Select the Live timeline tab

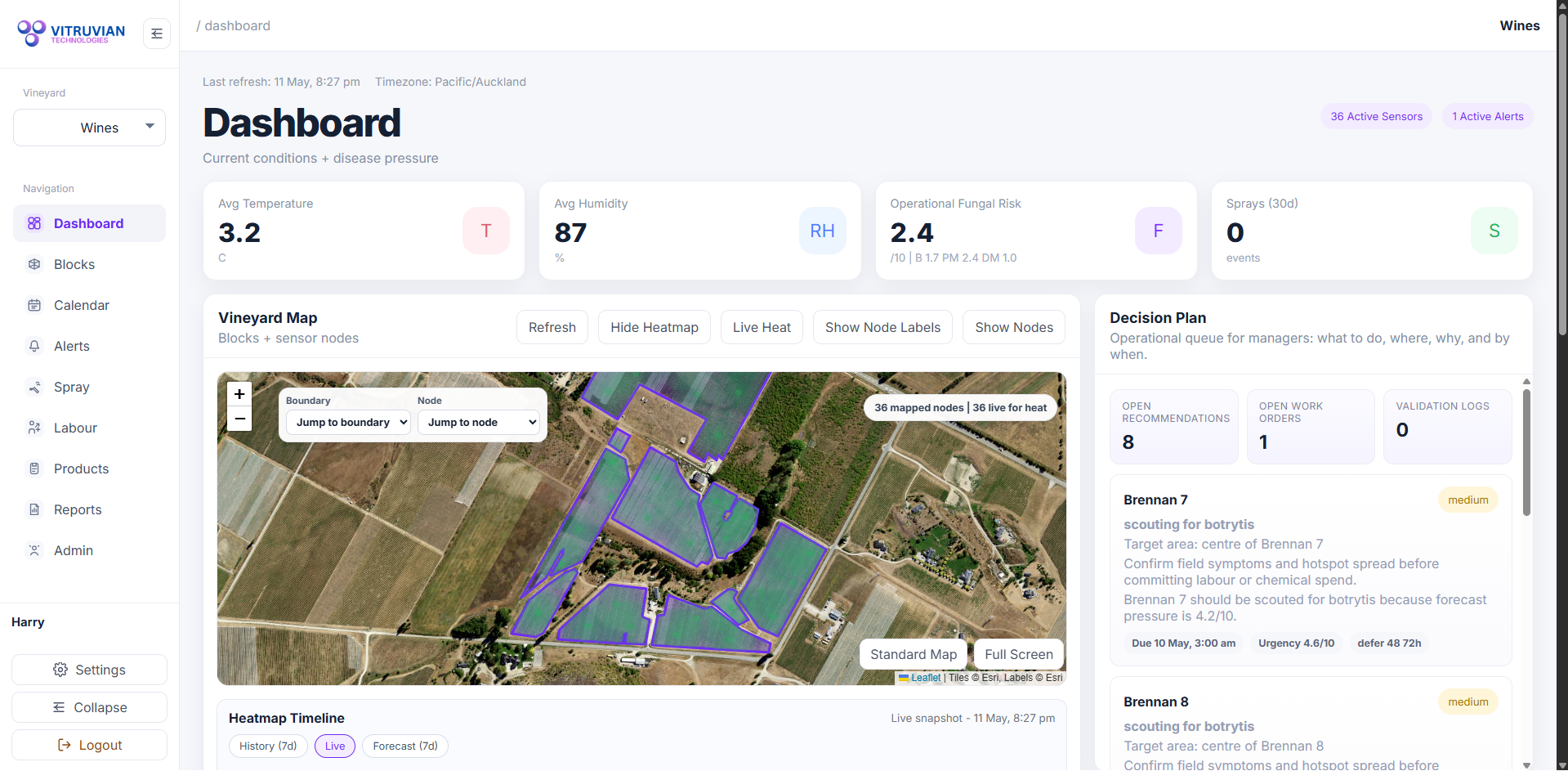335,746
